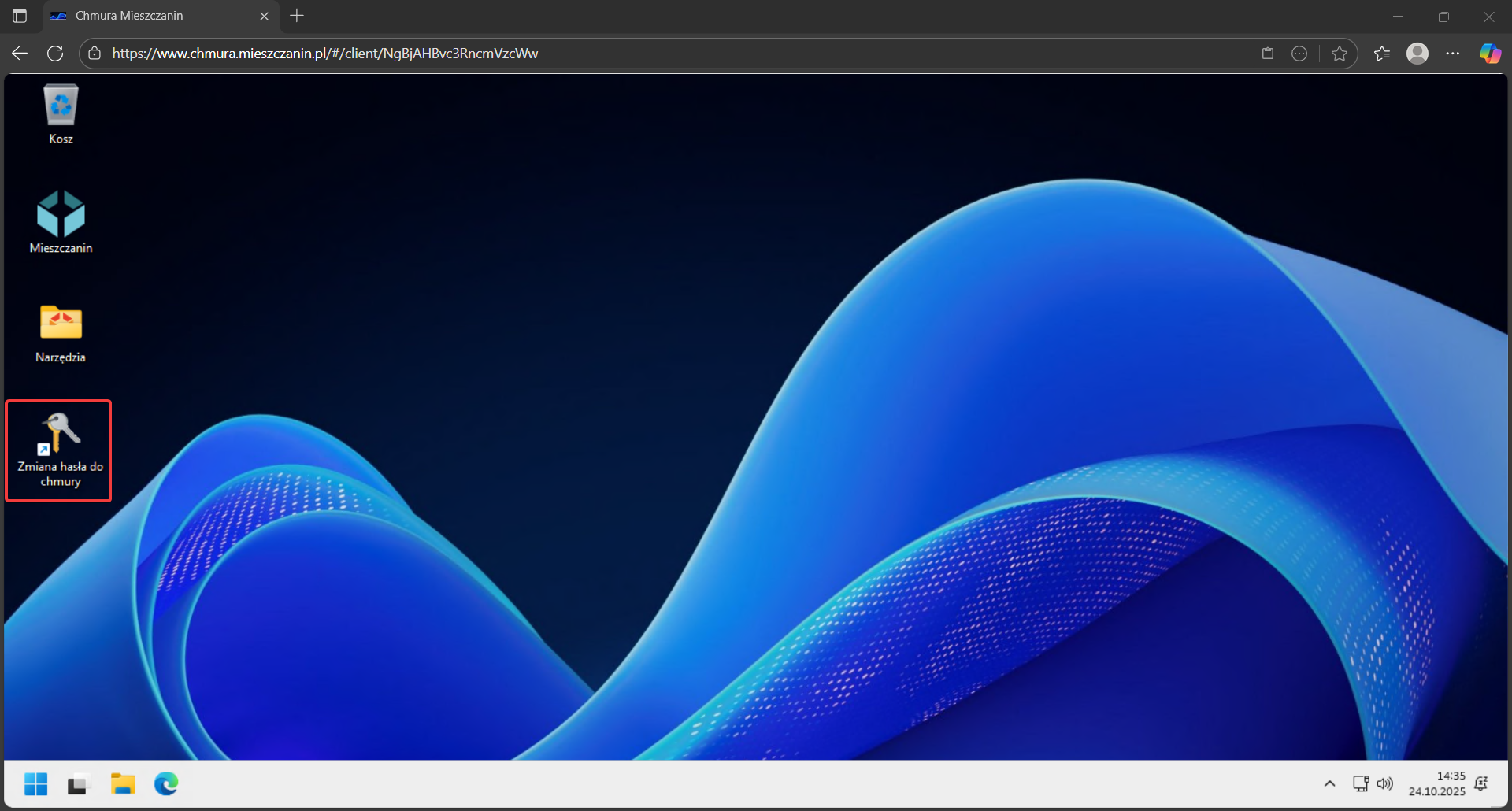Close the Chmura Mieszczanin browser tab
Viewport: 1512px width, 811px height.
264,16
